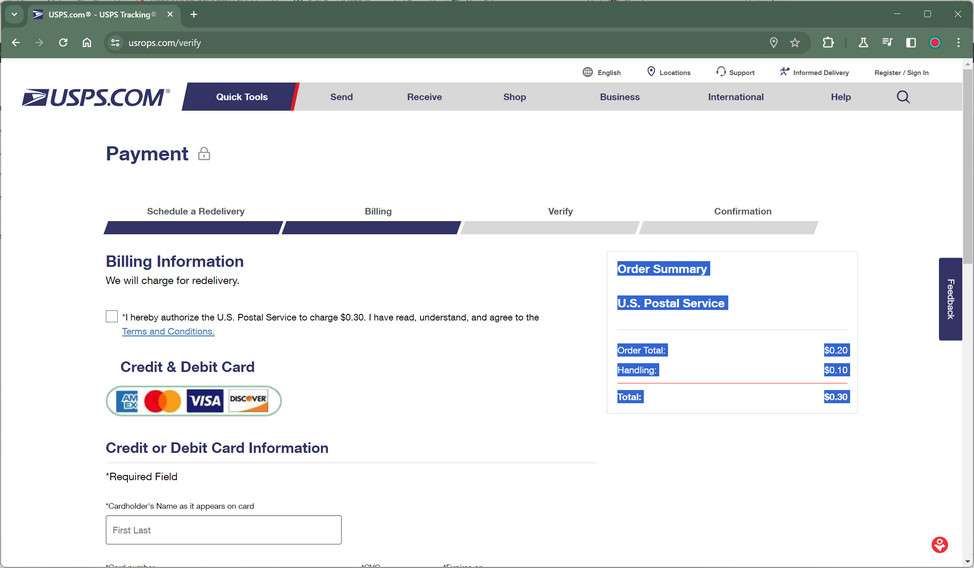Open the browser home page icon
The width and height of the screenshot is (974, 568).
[x=87, y=42]
